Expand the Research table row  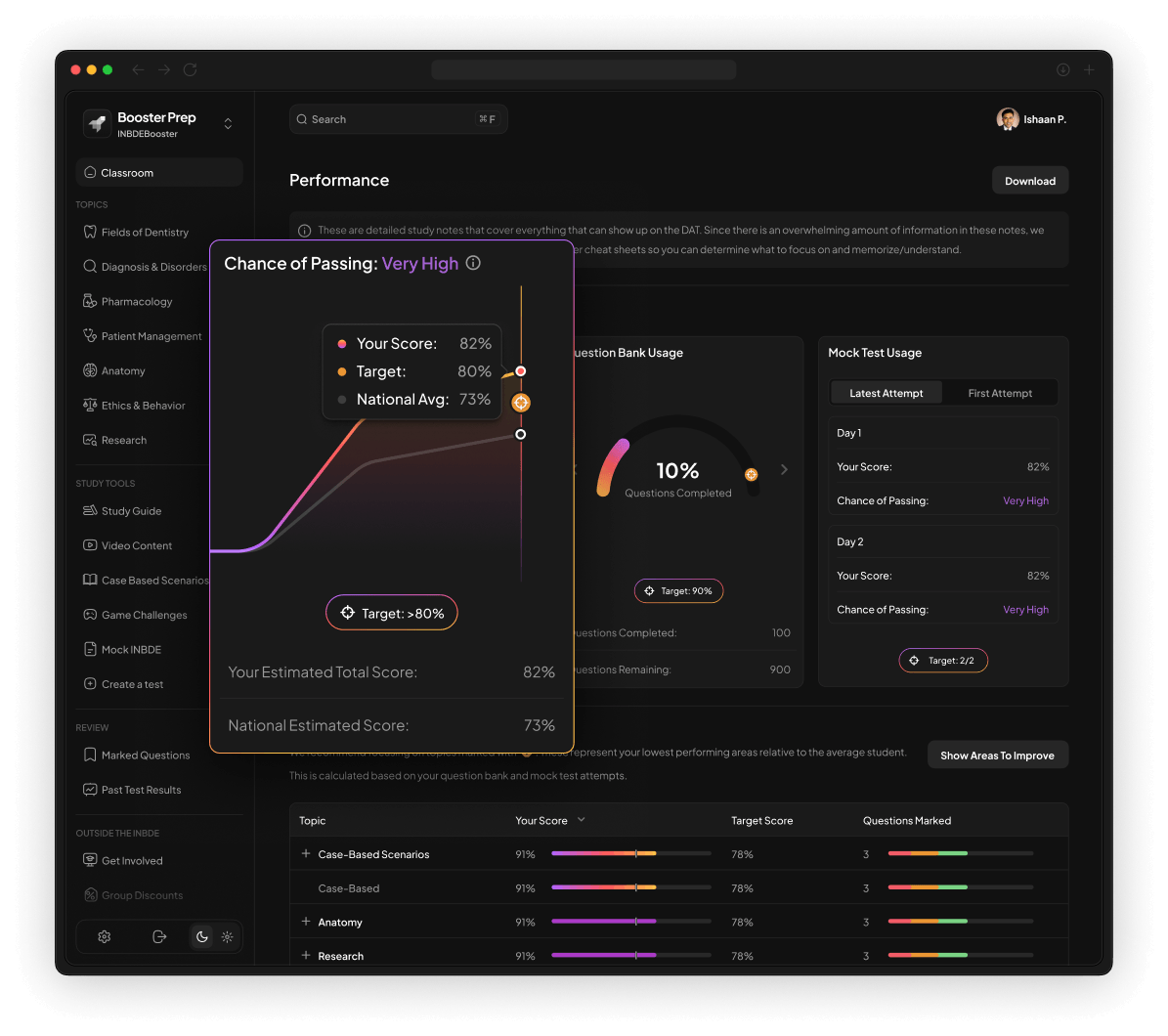(x=305, y=955)
